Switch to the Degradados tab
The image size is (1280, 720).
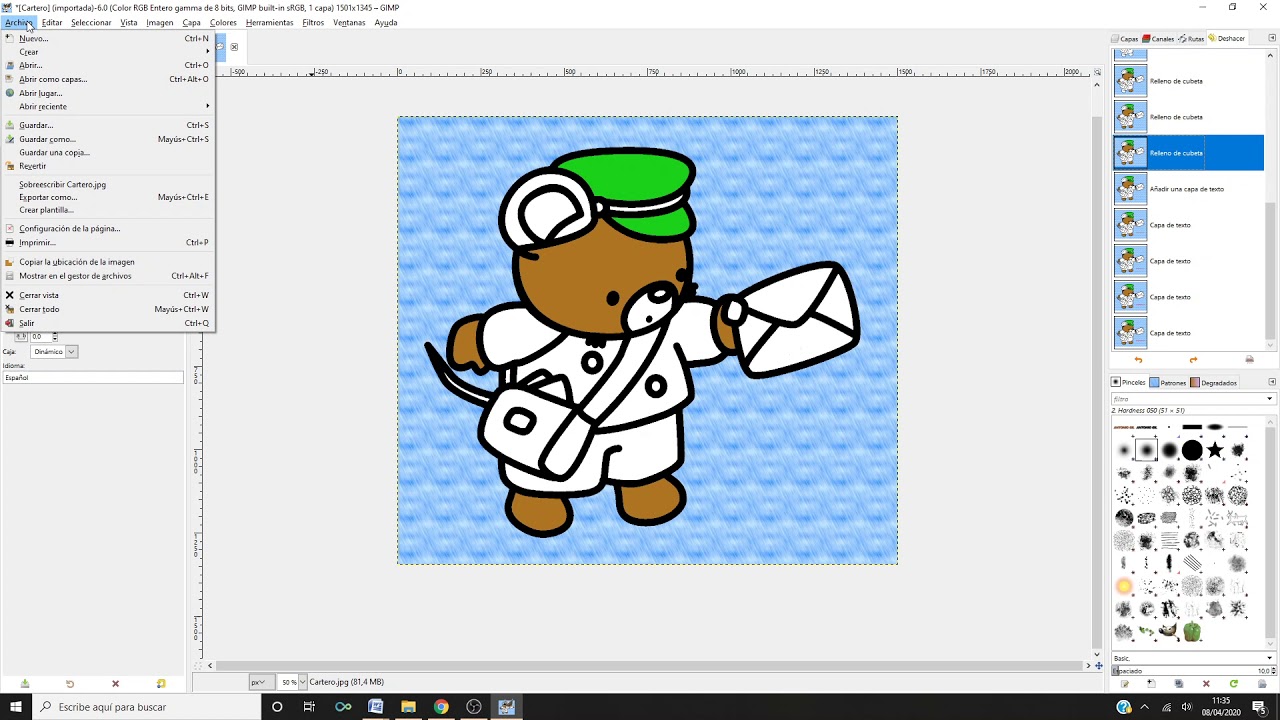(x=1214, y=382)
